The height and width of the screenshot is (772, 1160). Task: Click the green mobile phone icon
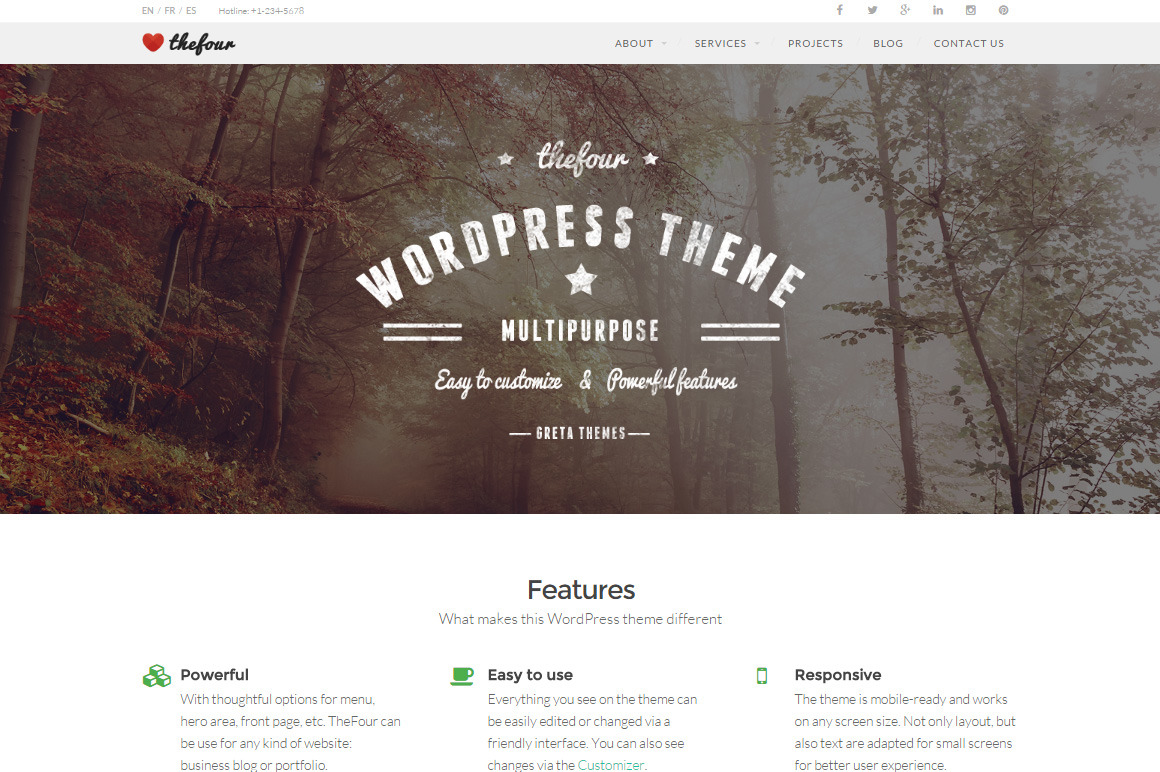762,676
